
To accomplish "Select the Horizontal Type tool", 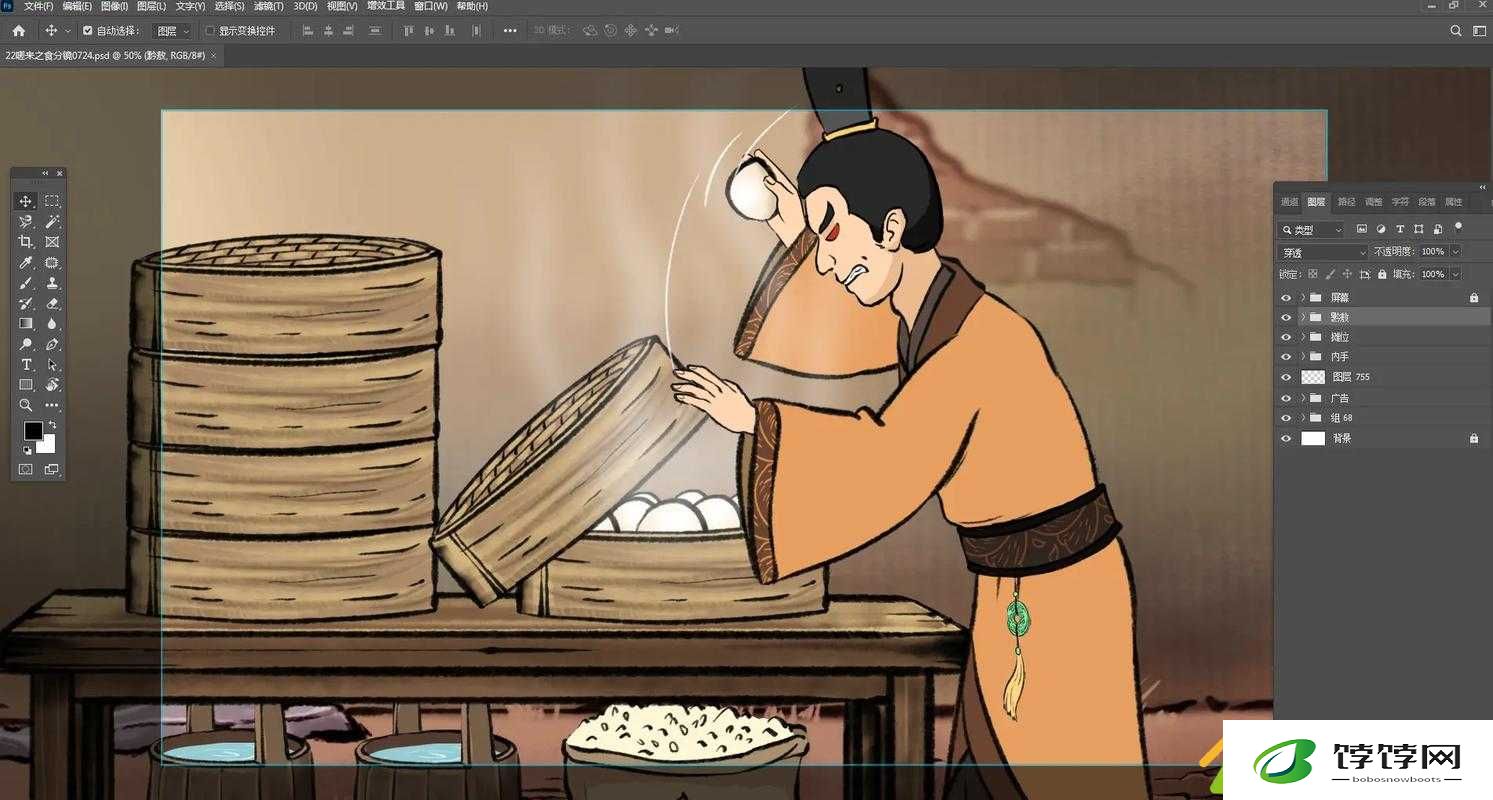I will (26, 364).
